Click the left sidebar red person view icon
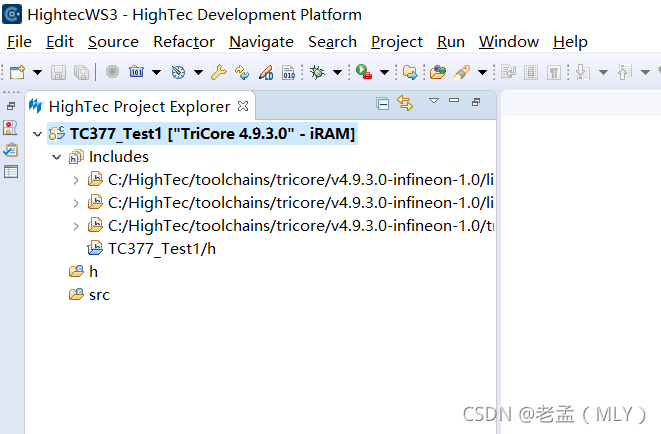The image size is (661, 434). 10,128
